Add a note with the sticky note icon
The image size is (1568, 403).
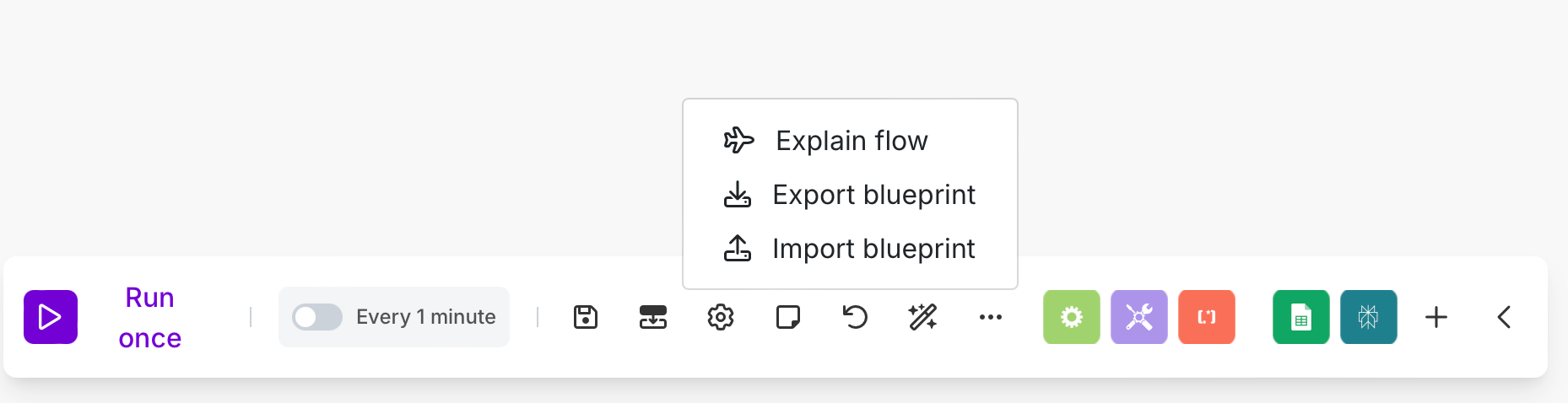click(788, 317)
